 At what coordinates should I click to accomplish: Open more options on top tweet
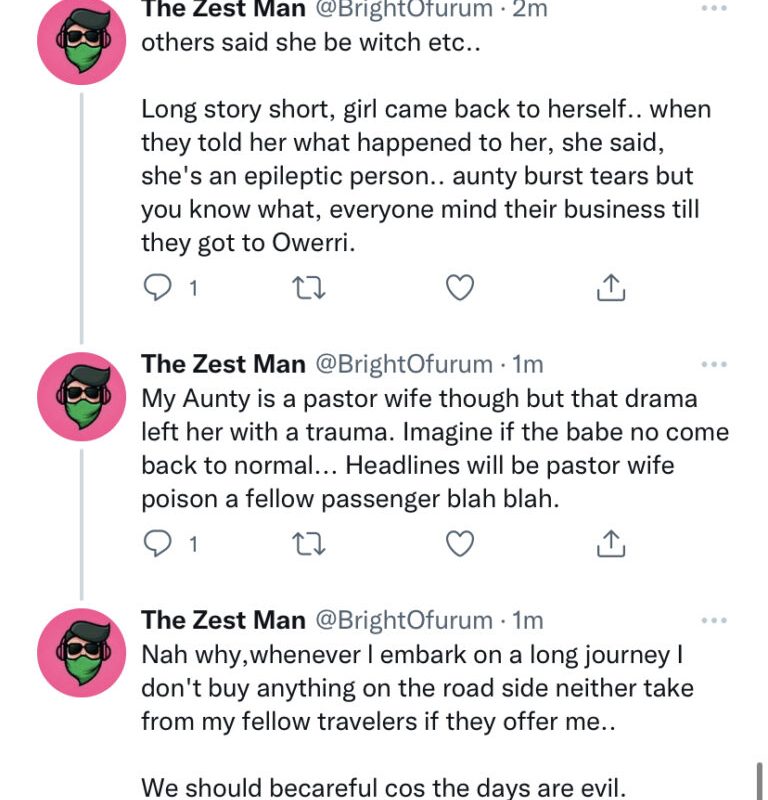(x=714, y=9)
